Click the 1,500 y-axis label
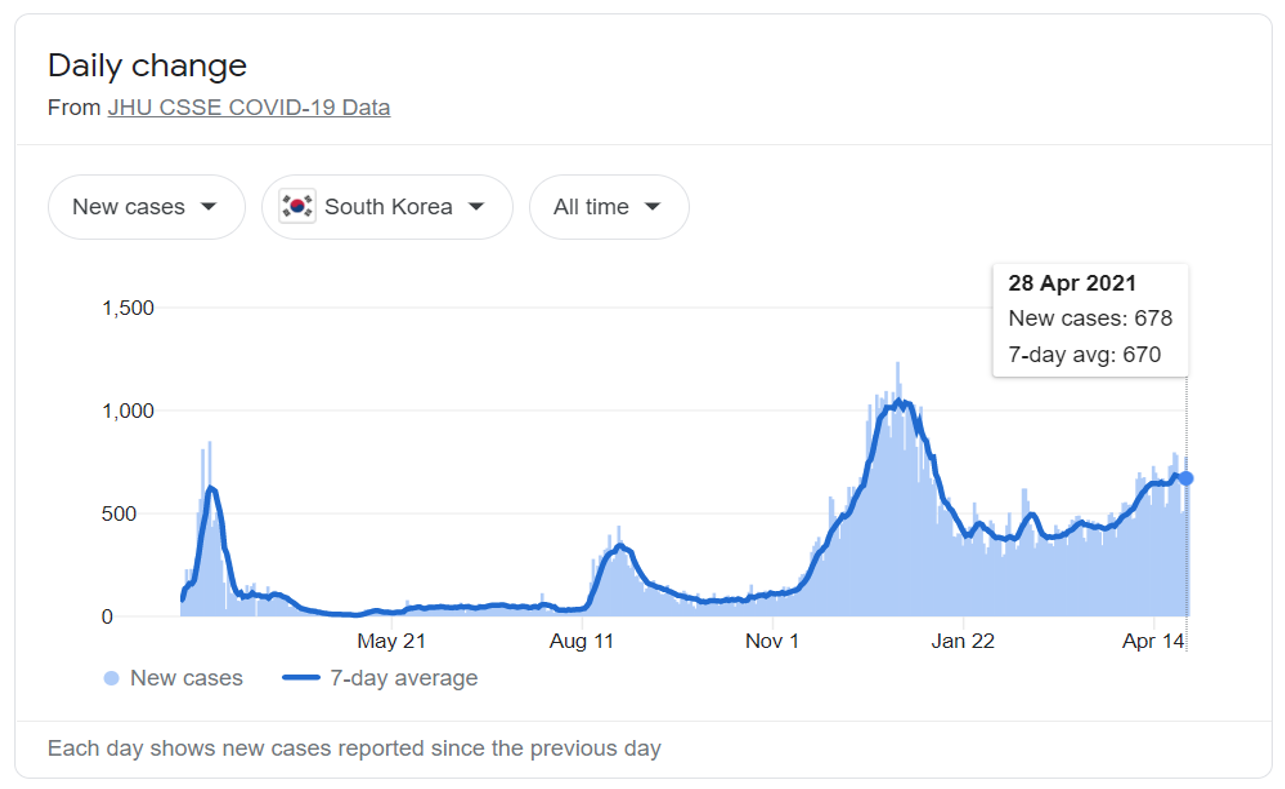 (x=128, y=308)
